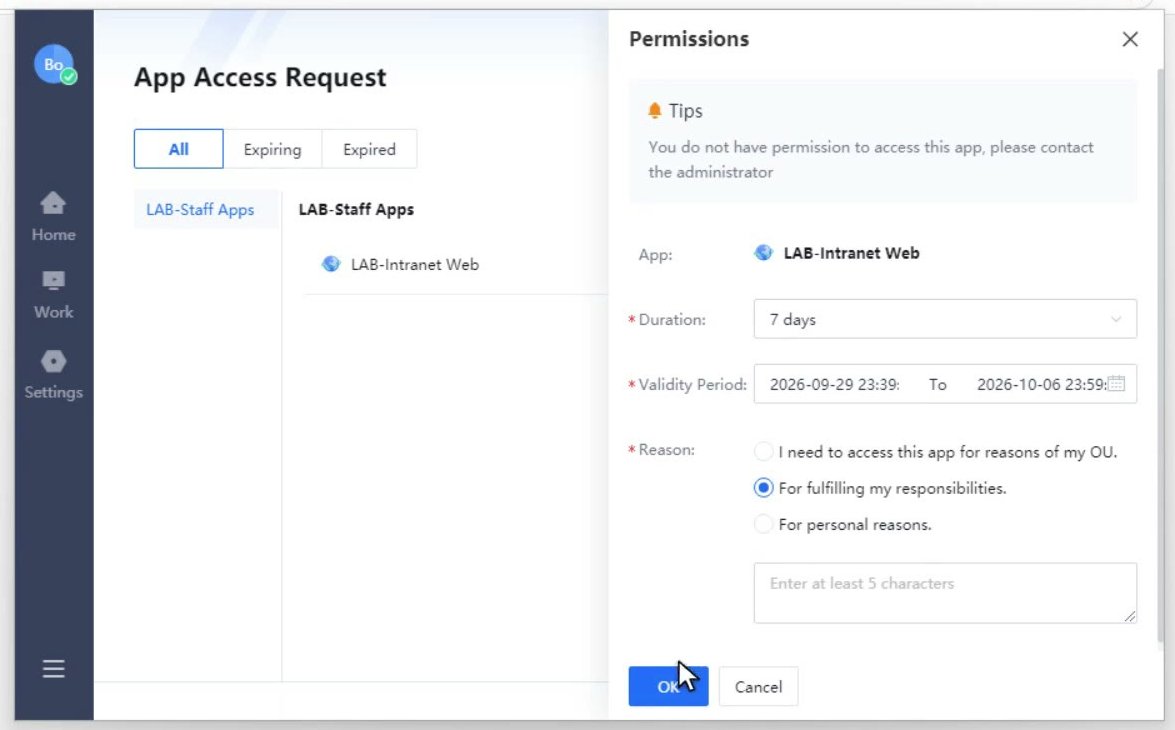Viewport: 1175px width, 730px height.
Task: Switch to the Expiring tab
Action: point(272,149)
